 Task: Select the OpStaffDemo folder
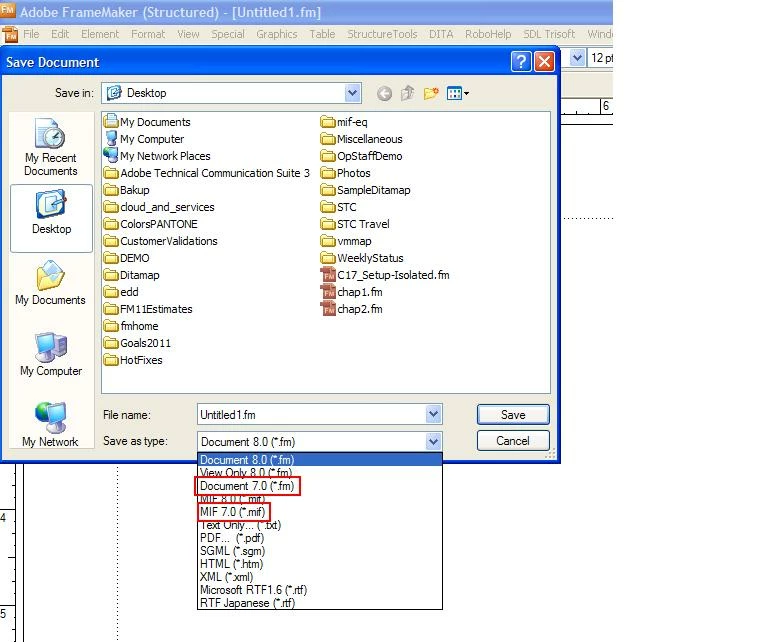pyautogui.click(x=362, y=156)
